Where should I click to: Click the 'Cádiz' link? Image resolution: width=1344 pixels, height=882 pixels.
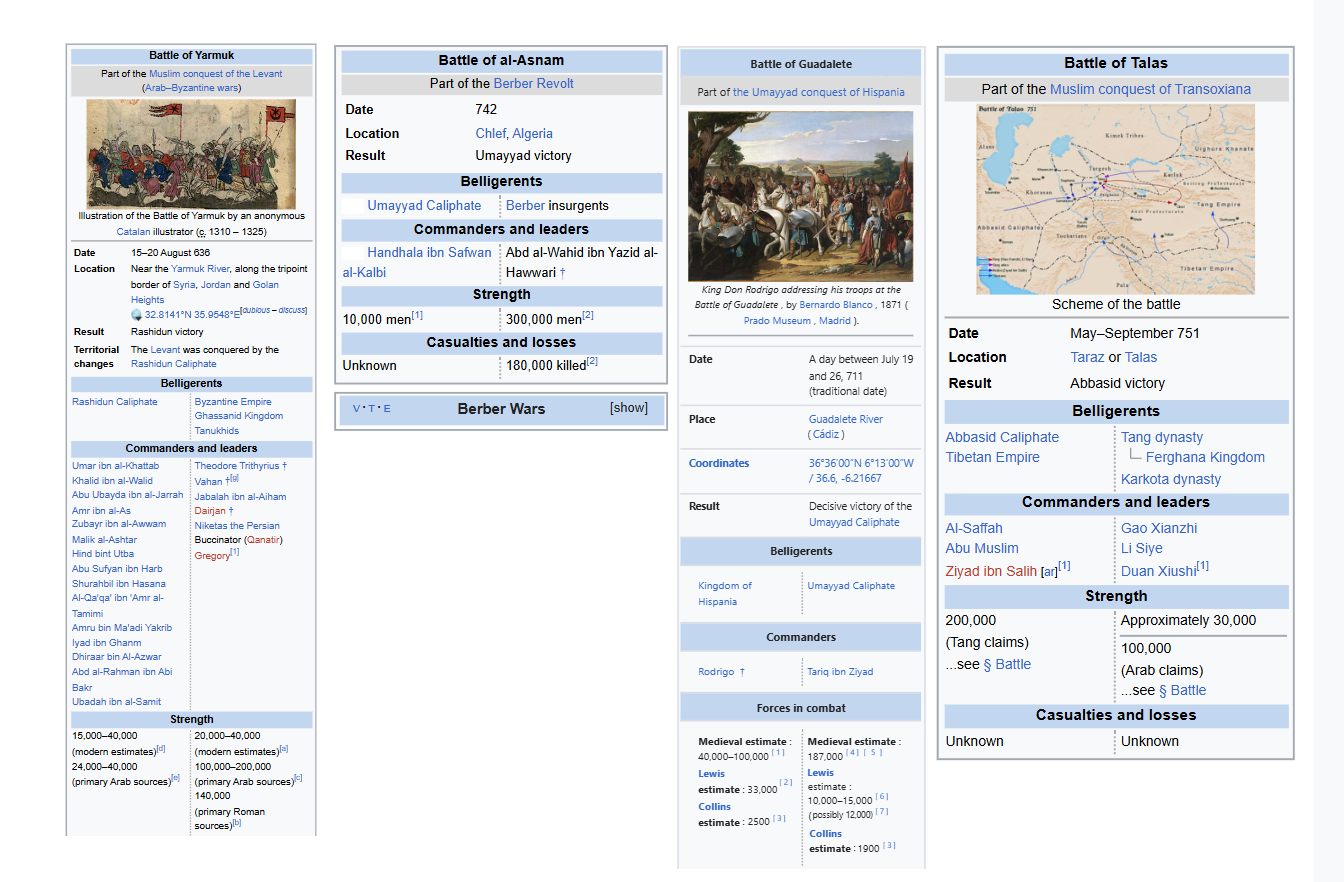[x=827, y=435]
